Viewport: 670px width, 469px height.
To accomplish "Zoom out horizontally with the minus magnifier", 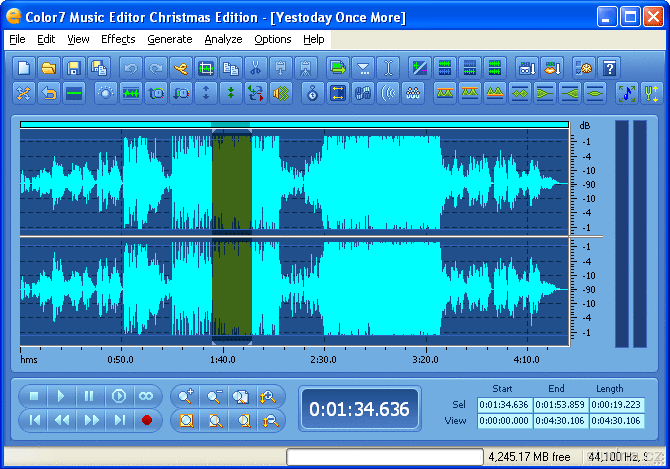I will tap(214, 396).
